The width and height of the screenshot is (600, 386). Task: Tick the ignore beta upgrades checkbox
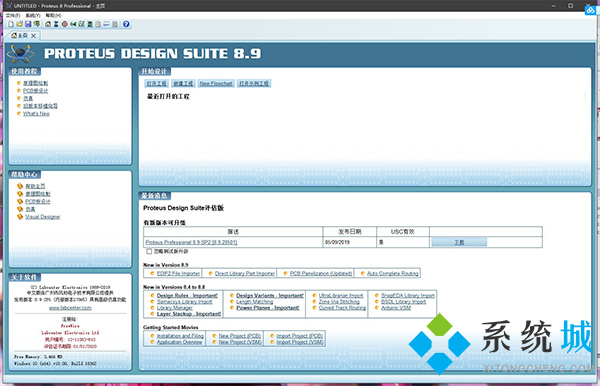coord(149,252)
